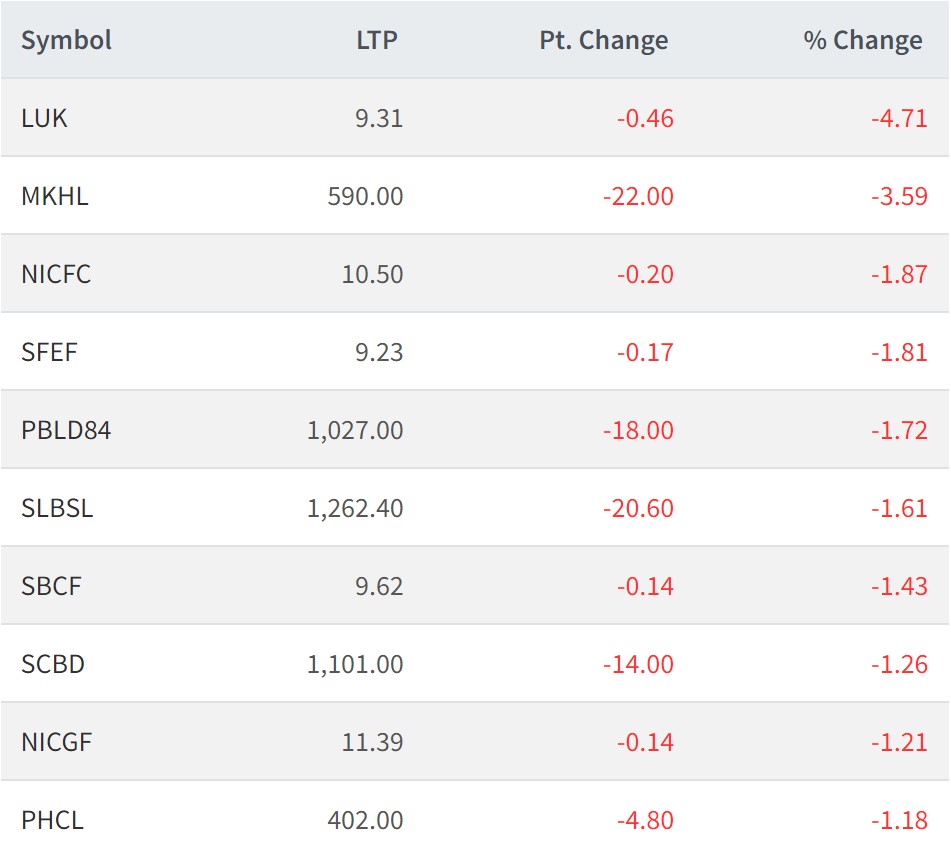The height and width of the screenshot is (854, 951).
Task: Sort by the LTP column header
Action: 376,41
